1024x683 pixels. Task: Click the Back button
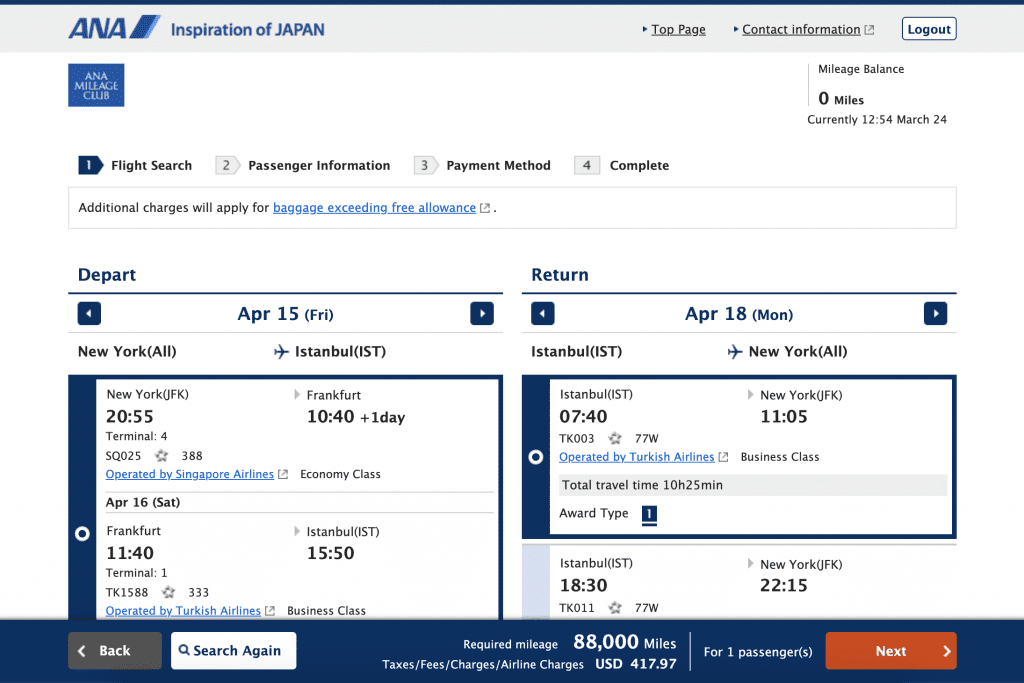[115, 650]
